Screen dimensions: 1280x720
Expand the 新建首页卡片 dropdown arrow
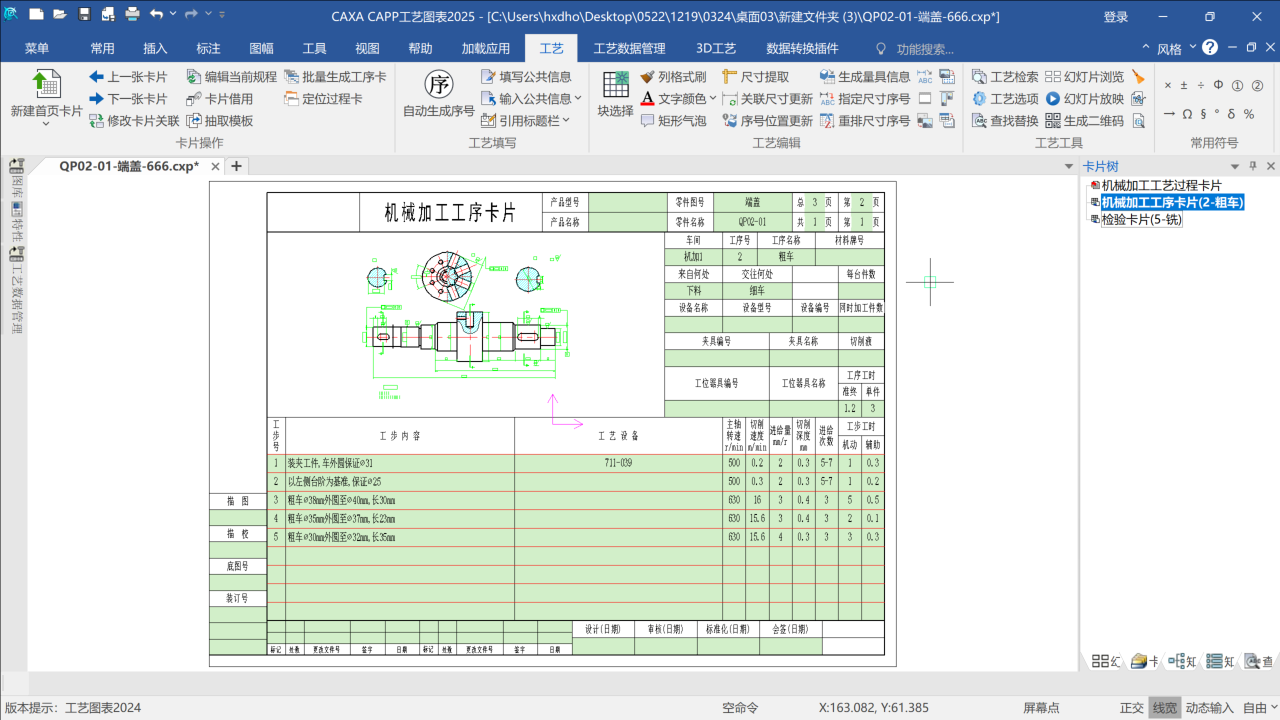coord(46,125)
